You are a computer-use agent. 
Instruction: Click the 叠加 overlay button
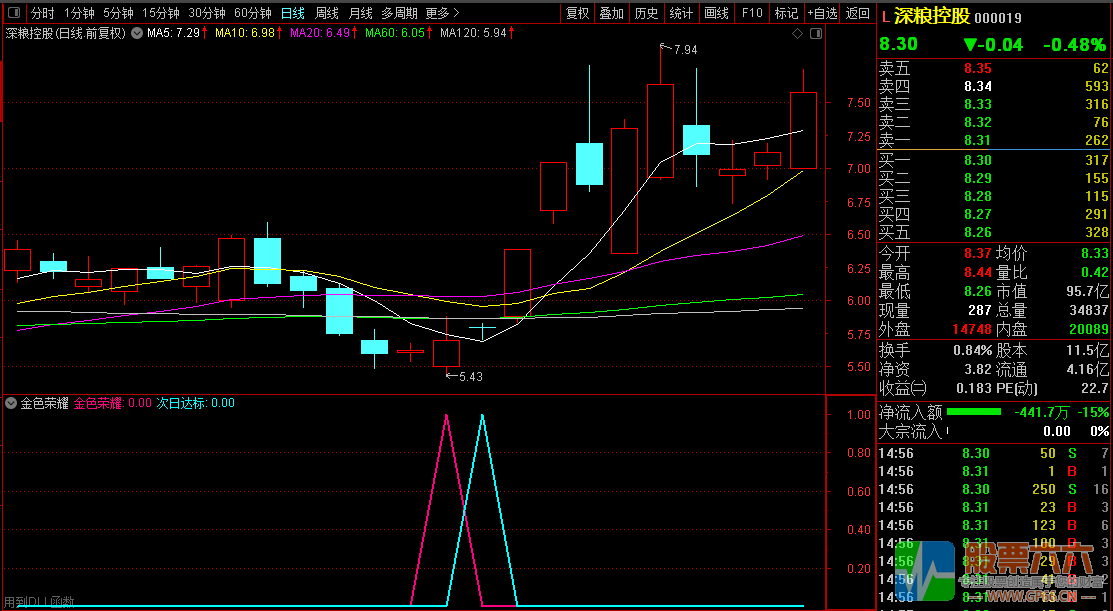[x=612, y=13]
